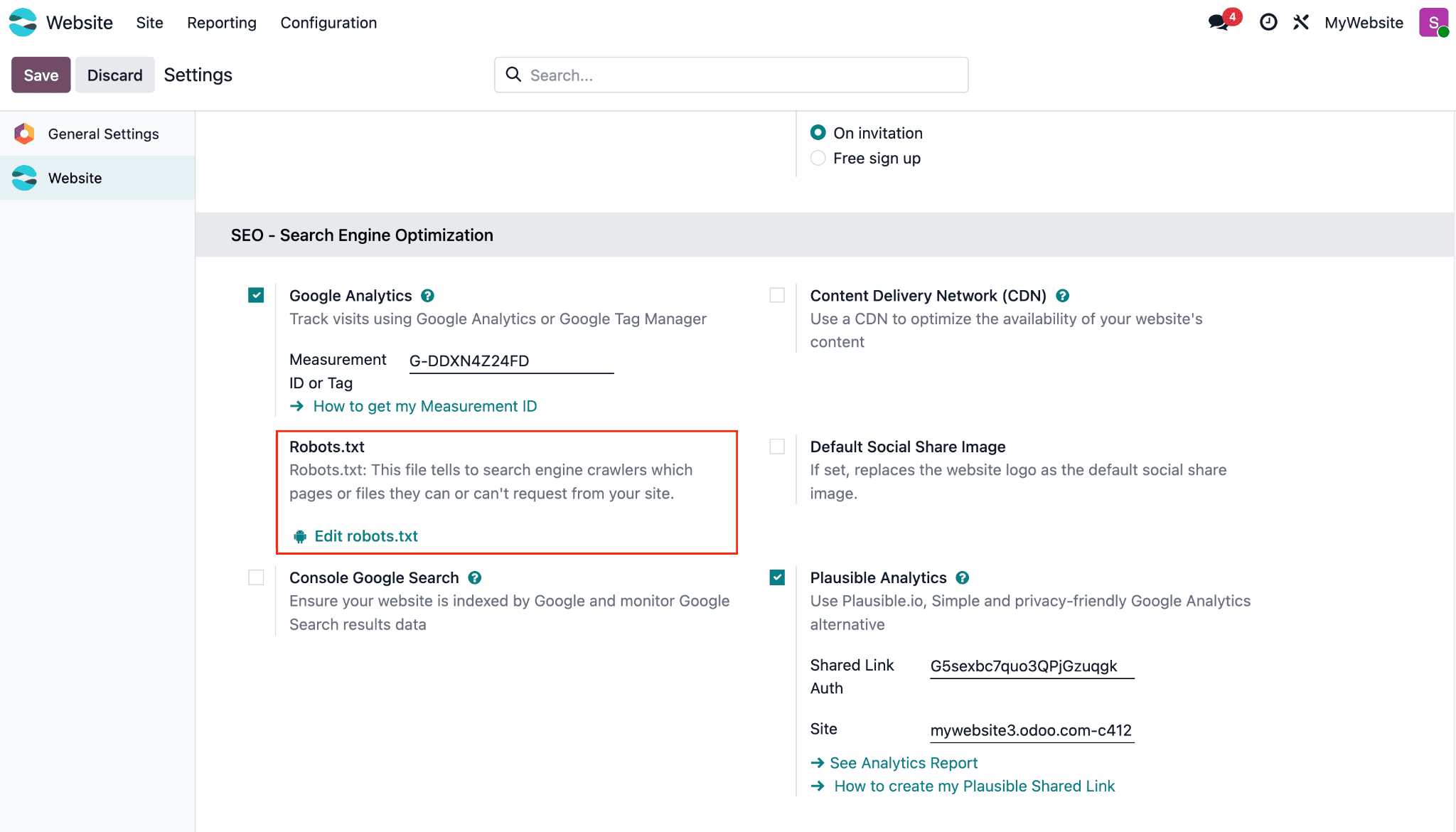Open the Configuration menu
The height and width of the screenshot is (832, 1456).
point(328,23)
